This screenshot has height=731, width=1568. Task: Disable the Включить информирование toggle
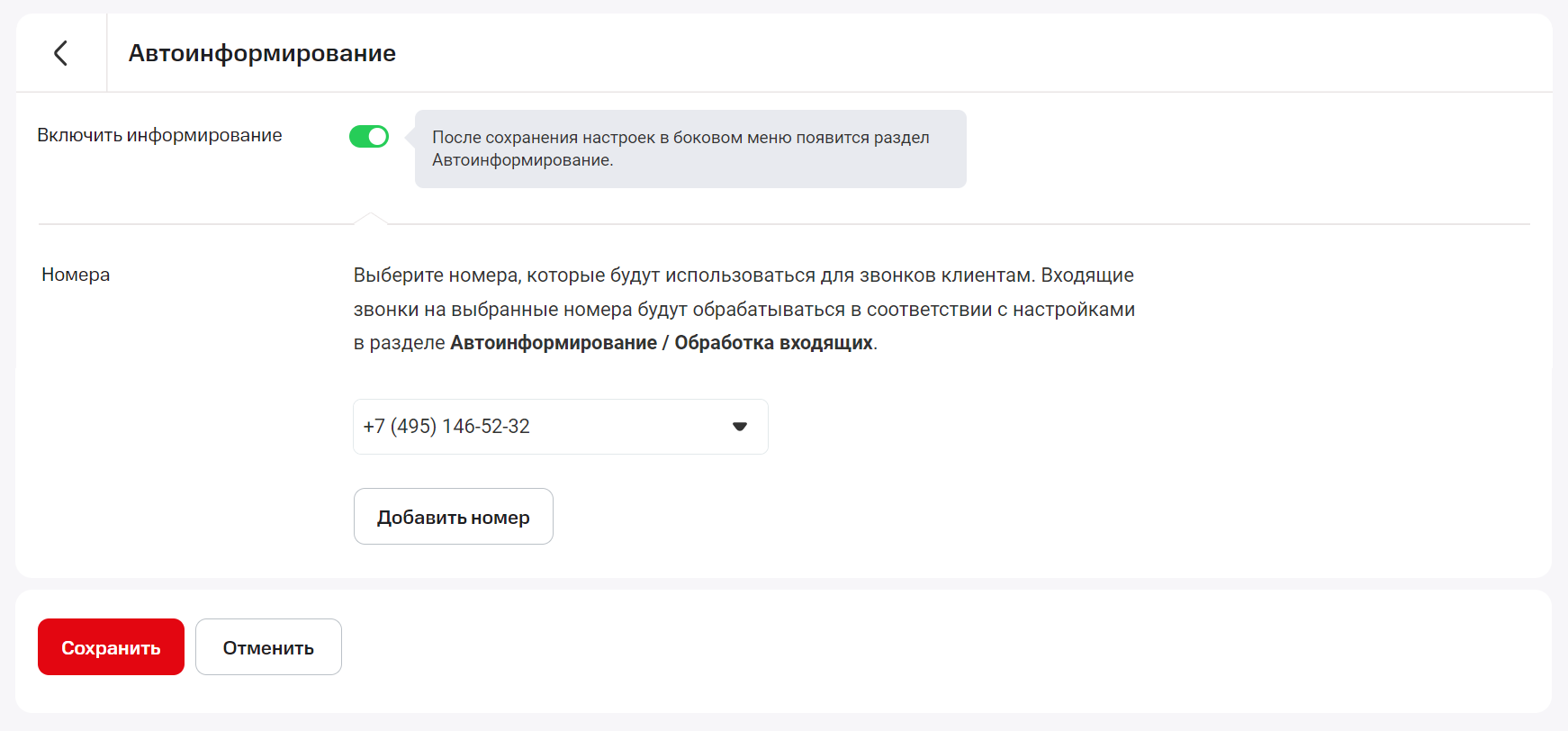pyautogui.click(x=369, y=136)
